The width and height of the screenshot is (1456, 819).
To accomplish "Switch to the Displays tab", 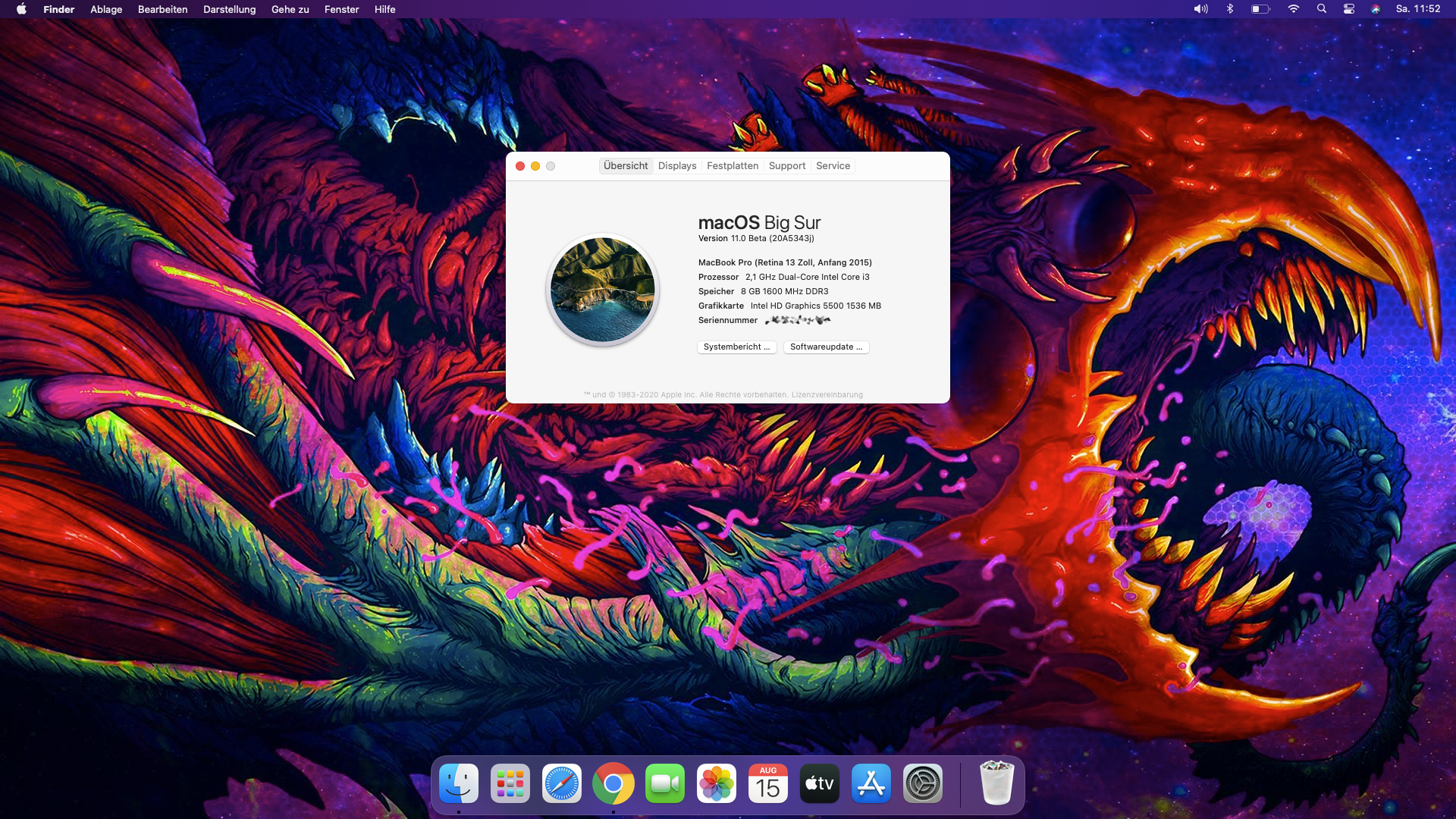I will [x=677, y=166].
